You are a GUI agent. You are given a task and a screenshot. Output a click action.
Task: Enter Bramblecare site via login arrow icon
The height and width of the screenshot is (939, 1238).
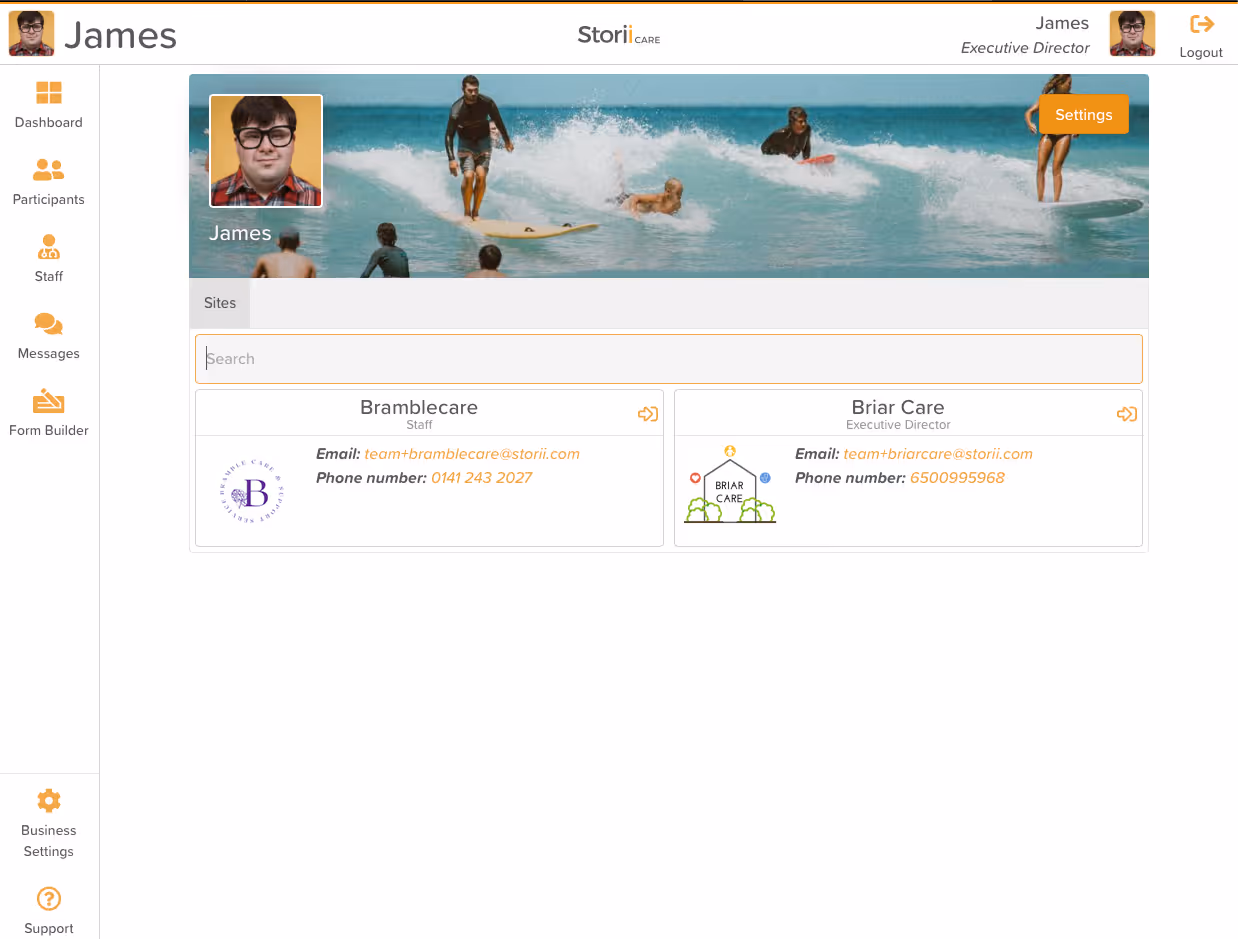(x=648, y=414)
